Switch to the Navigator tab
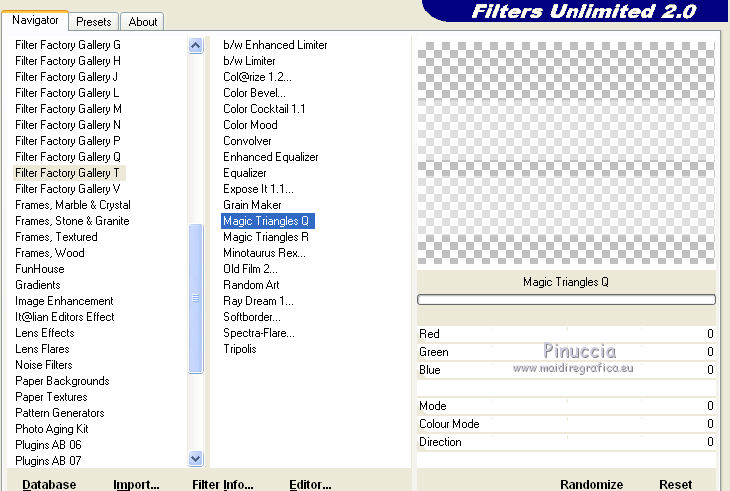The width and height of the screenshot is (730, 491). (x=35, y=20)
